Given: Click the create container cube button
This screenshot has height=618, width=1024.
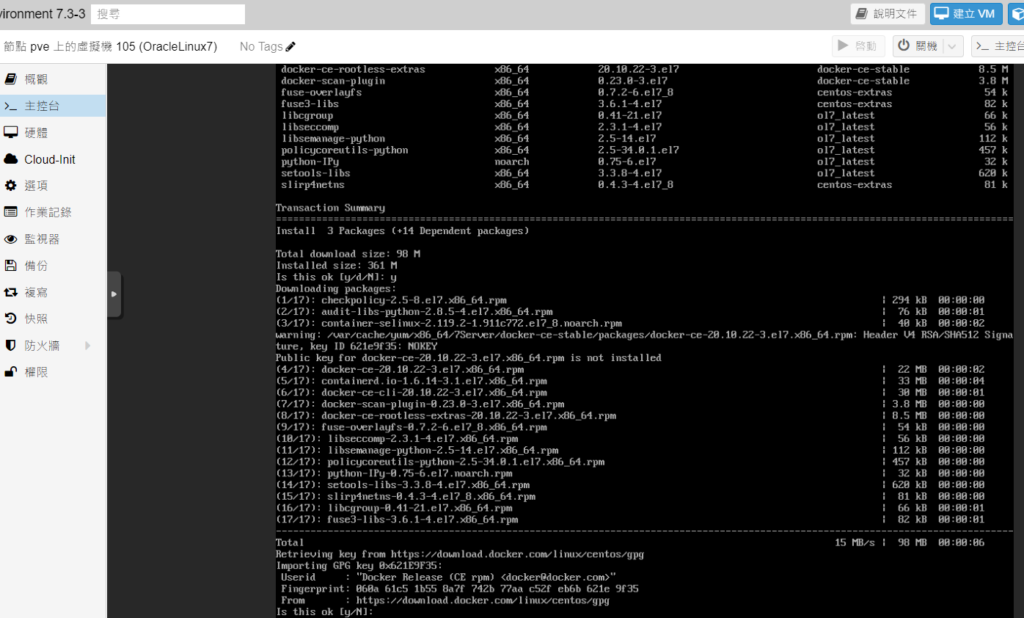Looking at the screenshot, I should [x=1016, y=14].
